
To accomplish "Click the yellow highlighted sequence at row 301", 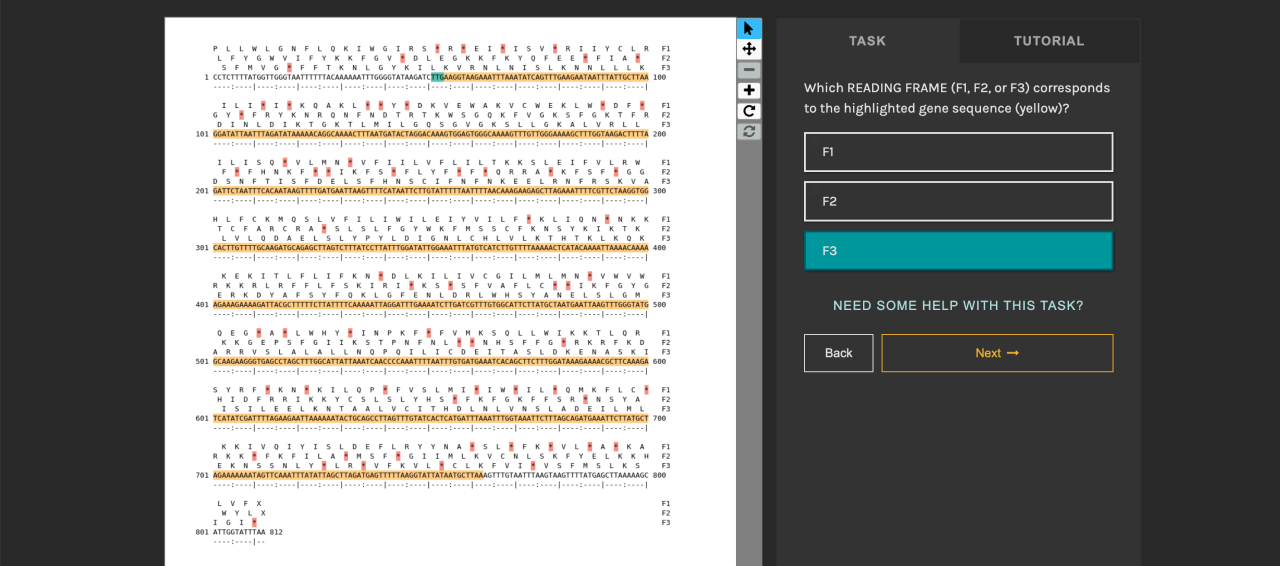I will [x=430, y=247].
